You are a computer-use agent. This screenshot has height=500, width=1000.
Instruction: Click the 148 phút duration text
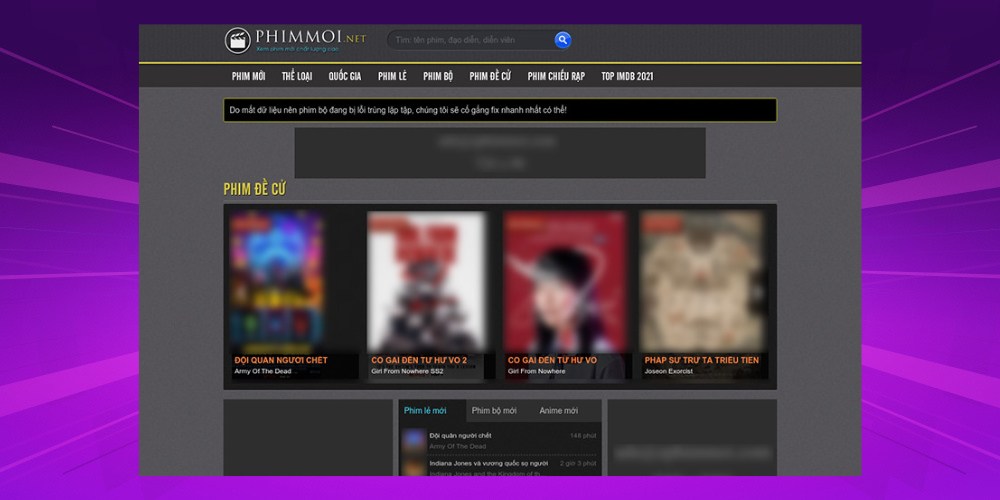(583, 436)
